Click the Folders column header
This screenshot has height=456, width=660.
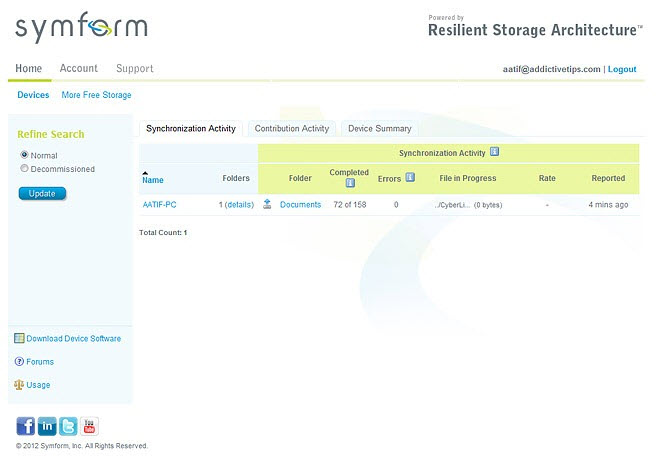click(236, 178)
